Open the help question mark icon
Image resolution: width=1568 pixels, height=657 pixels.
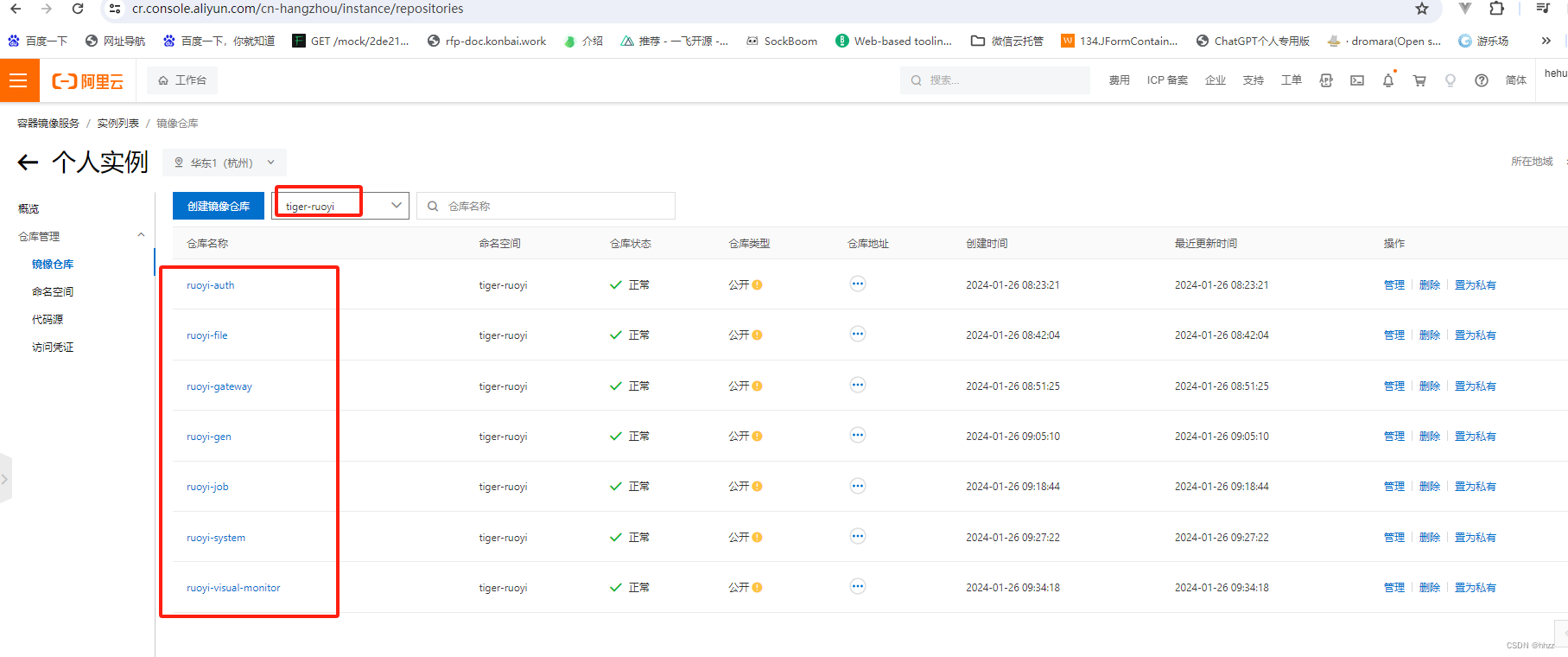(1482, 80)
